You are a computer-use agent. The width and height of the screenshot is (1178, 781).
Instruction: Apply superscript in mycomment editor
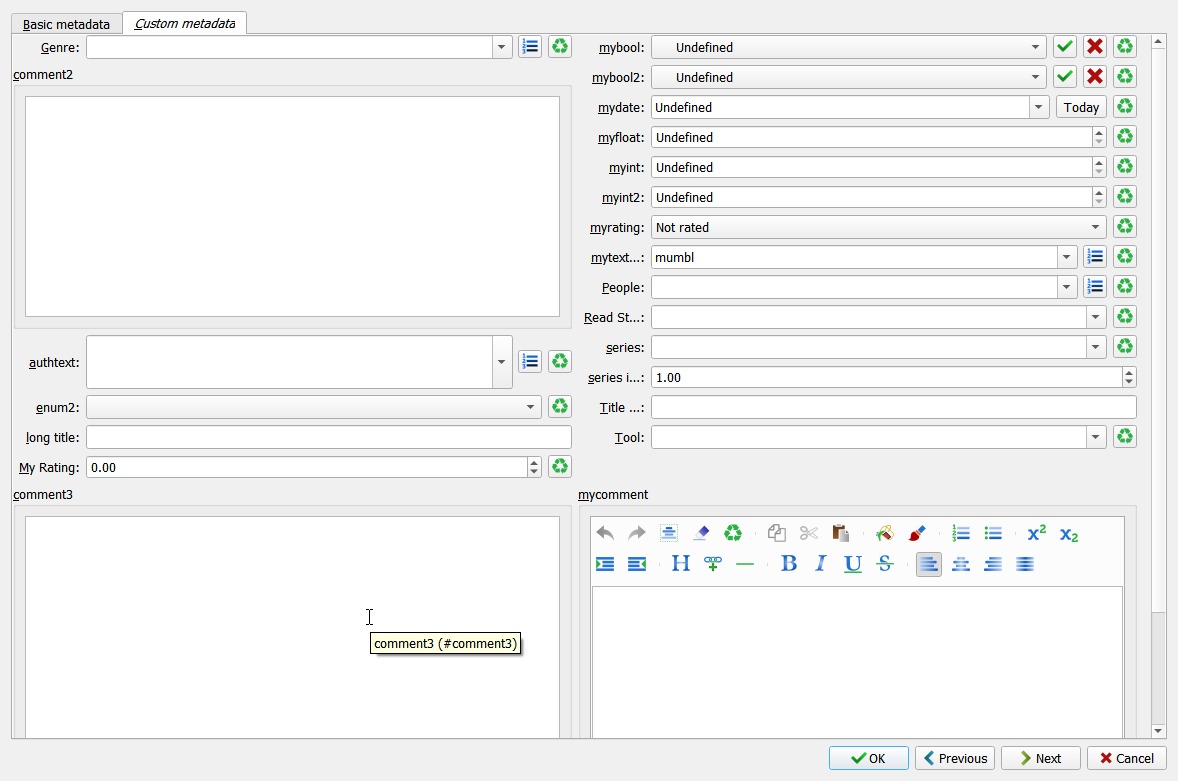1037,533
